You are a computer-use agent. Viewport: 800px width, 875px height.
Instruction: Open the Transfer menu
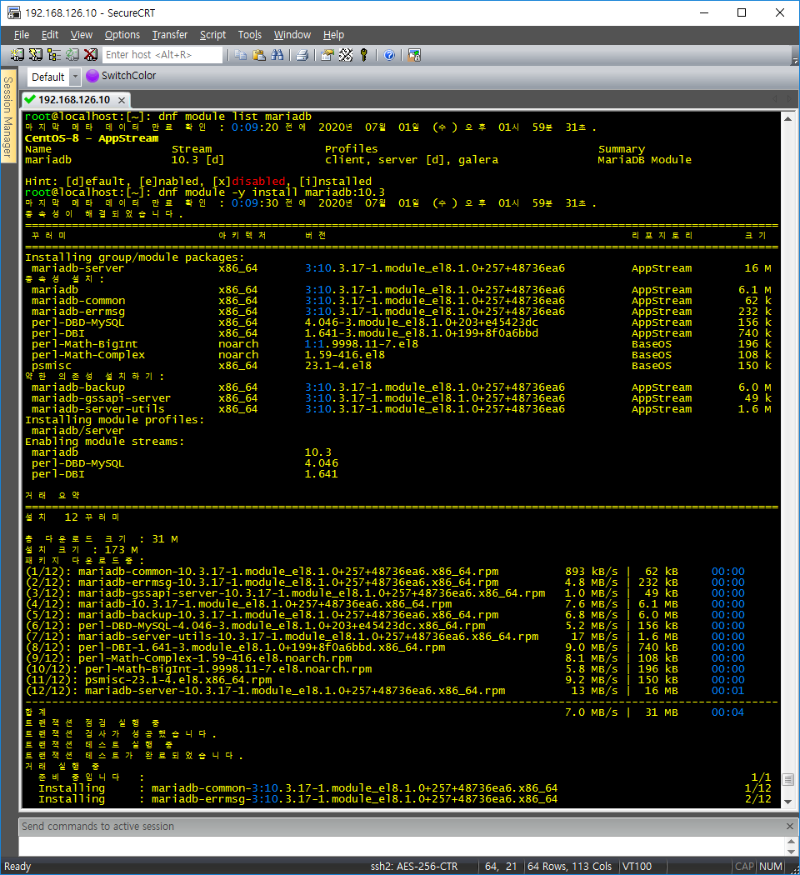click(169, 35)
